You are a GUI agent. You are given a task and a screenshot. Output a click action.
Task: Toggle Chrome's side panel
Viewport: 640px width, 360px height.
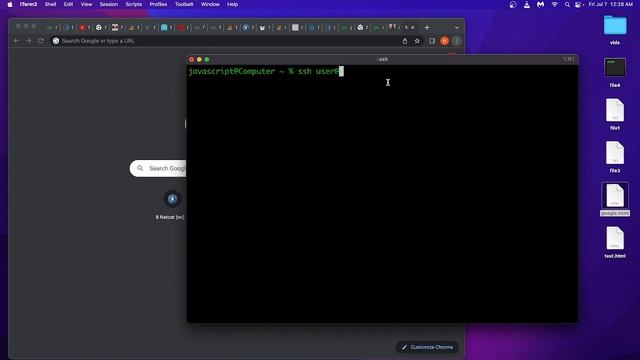tap(432, 41)
